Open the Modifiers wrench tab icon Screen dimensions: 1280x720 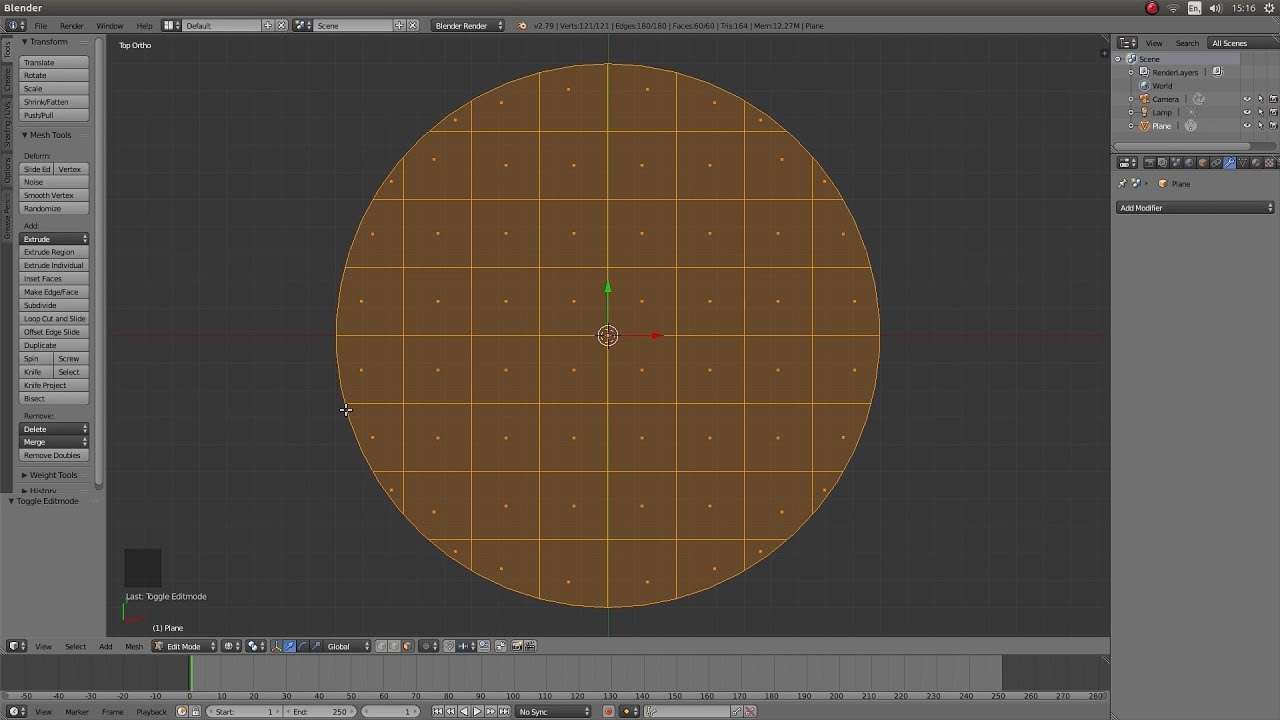point(1229,162)
